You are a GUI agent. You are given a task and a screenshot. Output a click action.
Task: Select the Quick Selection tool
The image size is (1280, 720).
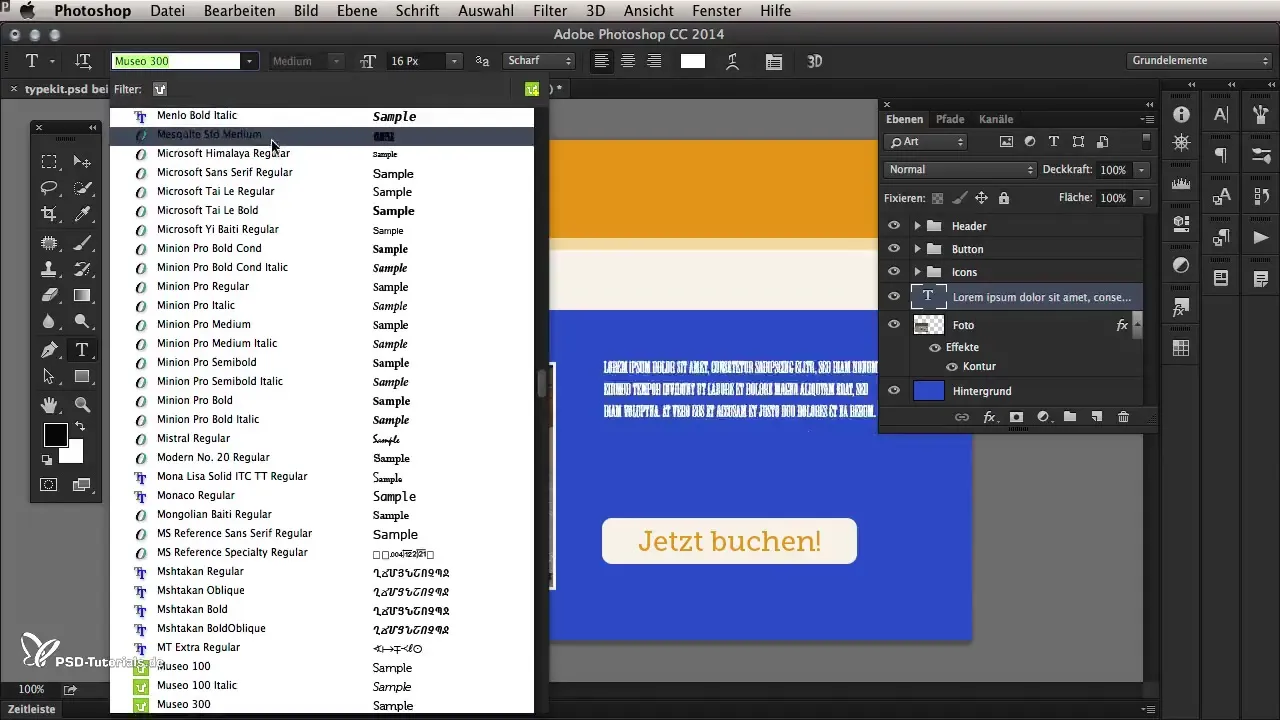(x=83, y=188)
